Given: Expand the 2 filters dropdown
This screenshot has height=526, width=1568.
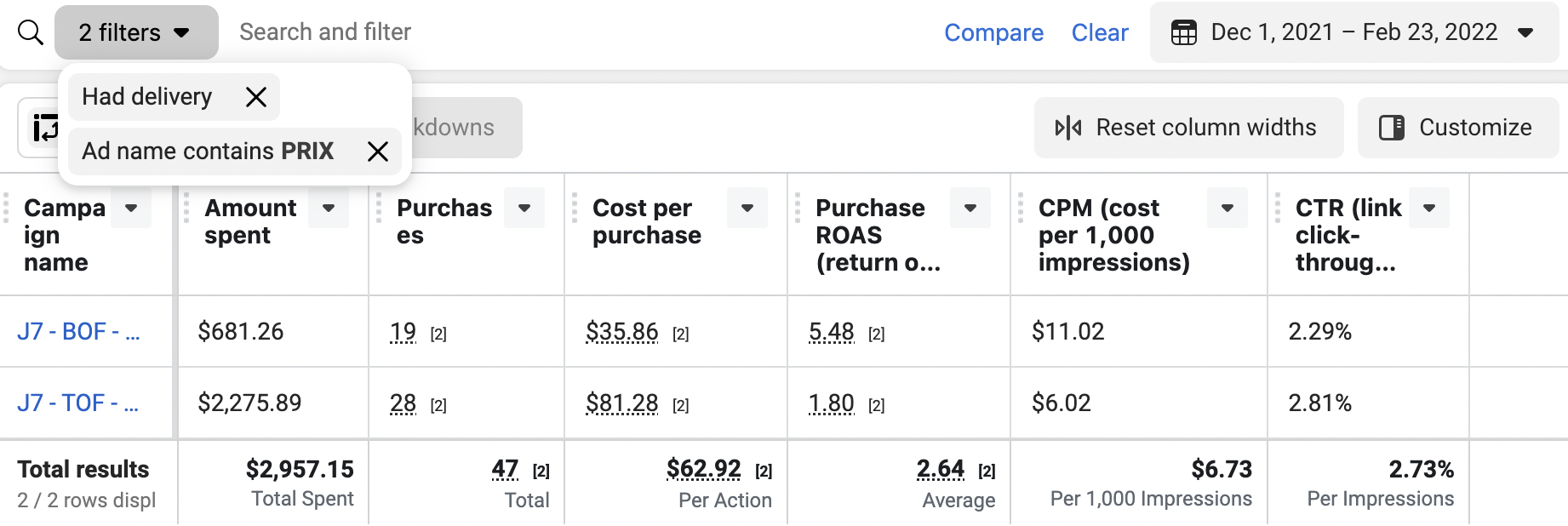Looking at the screenshot, I should click(136, 32).
